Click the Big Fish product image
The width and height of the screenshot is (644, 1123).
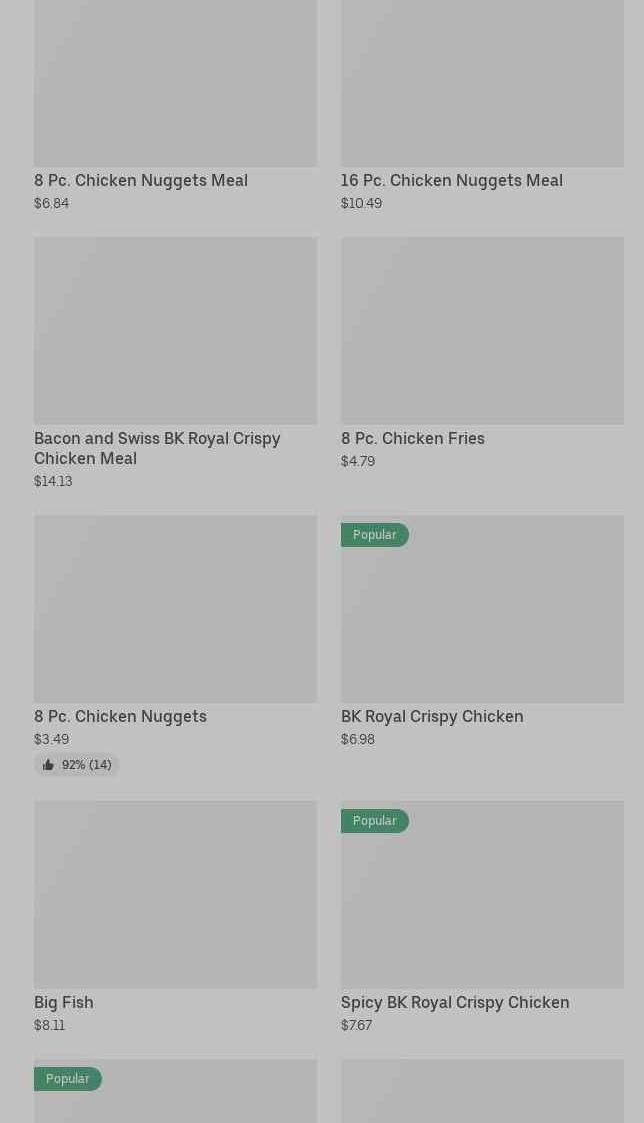(x=175, y=894)
